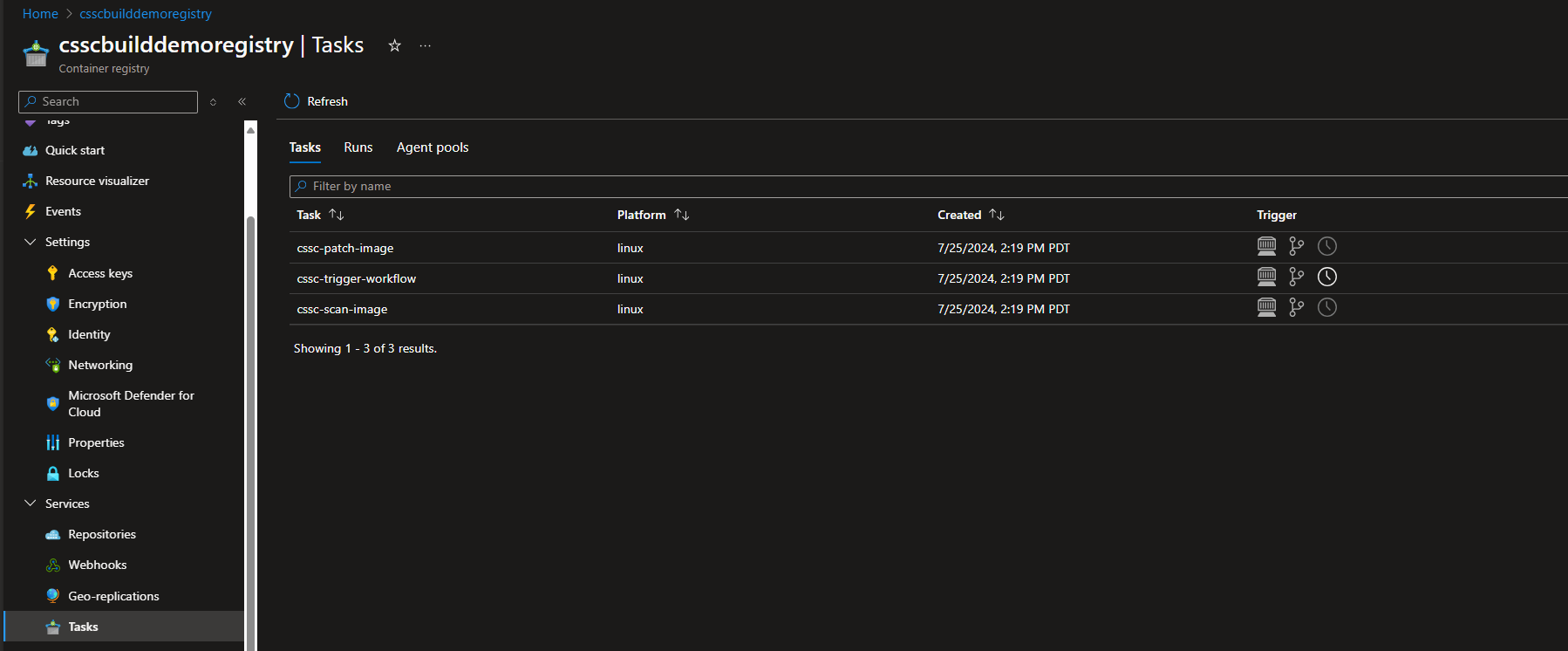Click the source control trigger icon for cssc-trigger-workflow
Image resolution: width=1568 pixels, height=651 pixels.
pos(1297,278)
